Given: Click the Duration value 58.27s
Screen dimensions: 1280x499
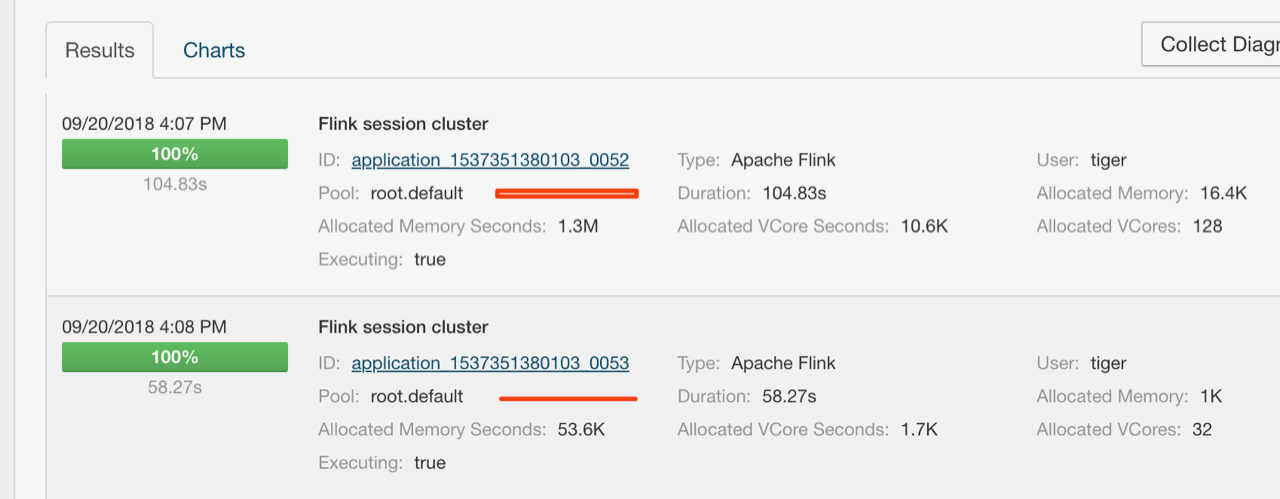Looking at the screenshot, I should pyautogui.click(x=789, y=396).
